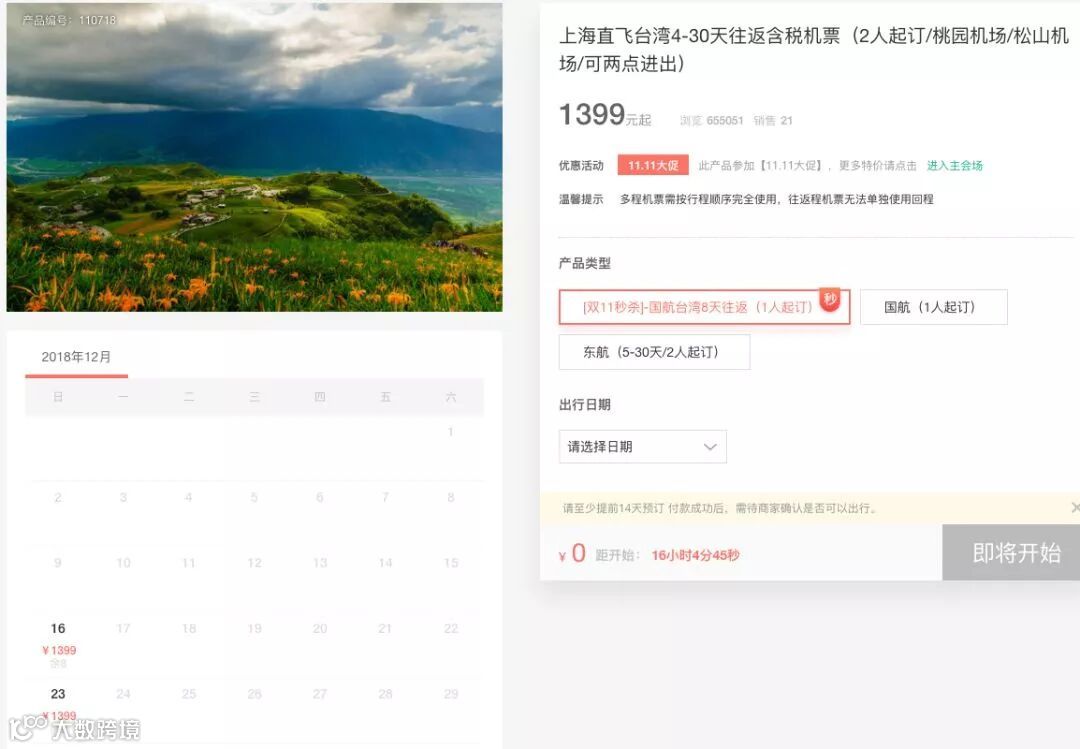The image size is (1080, 749).
Task: Click the countdown timer 16小时4分45秒
Action: click(x=695, y=555)
